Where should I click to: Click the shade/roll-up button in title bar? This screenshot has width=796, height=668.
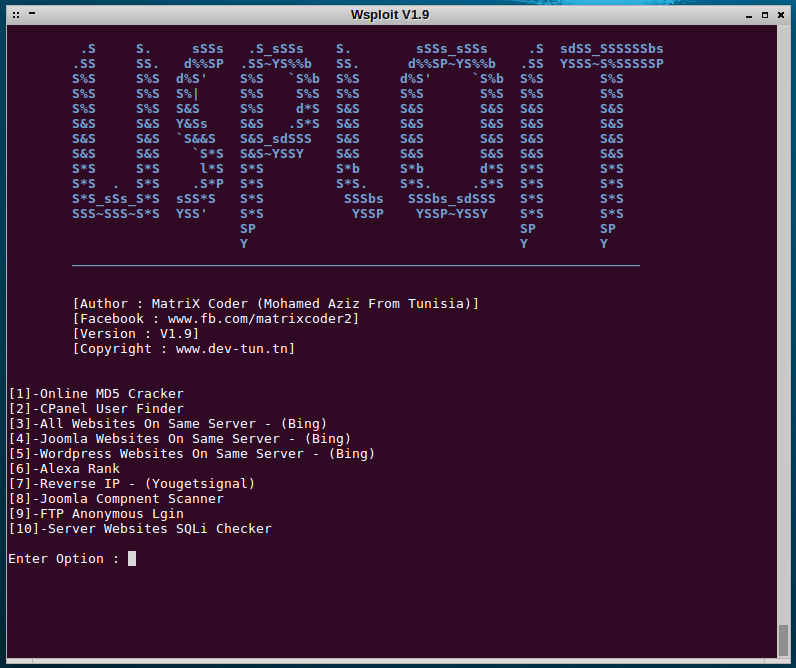(x=32, y=14)
